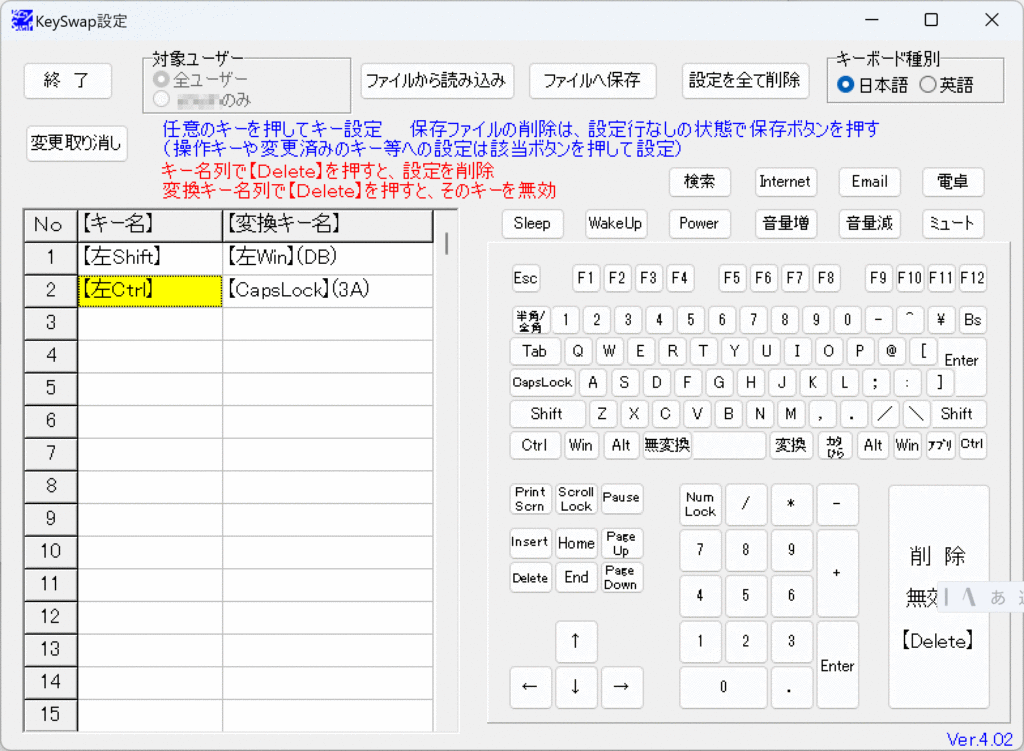Click the 変更取り消し undo button

tap(77, 144)
